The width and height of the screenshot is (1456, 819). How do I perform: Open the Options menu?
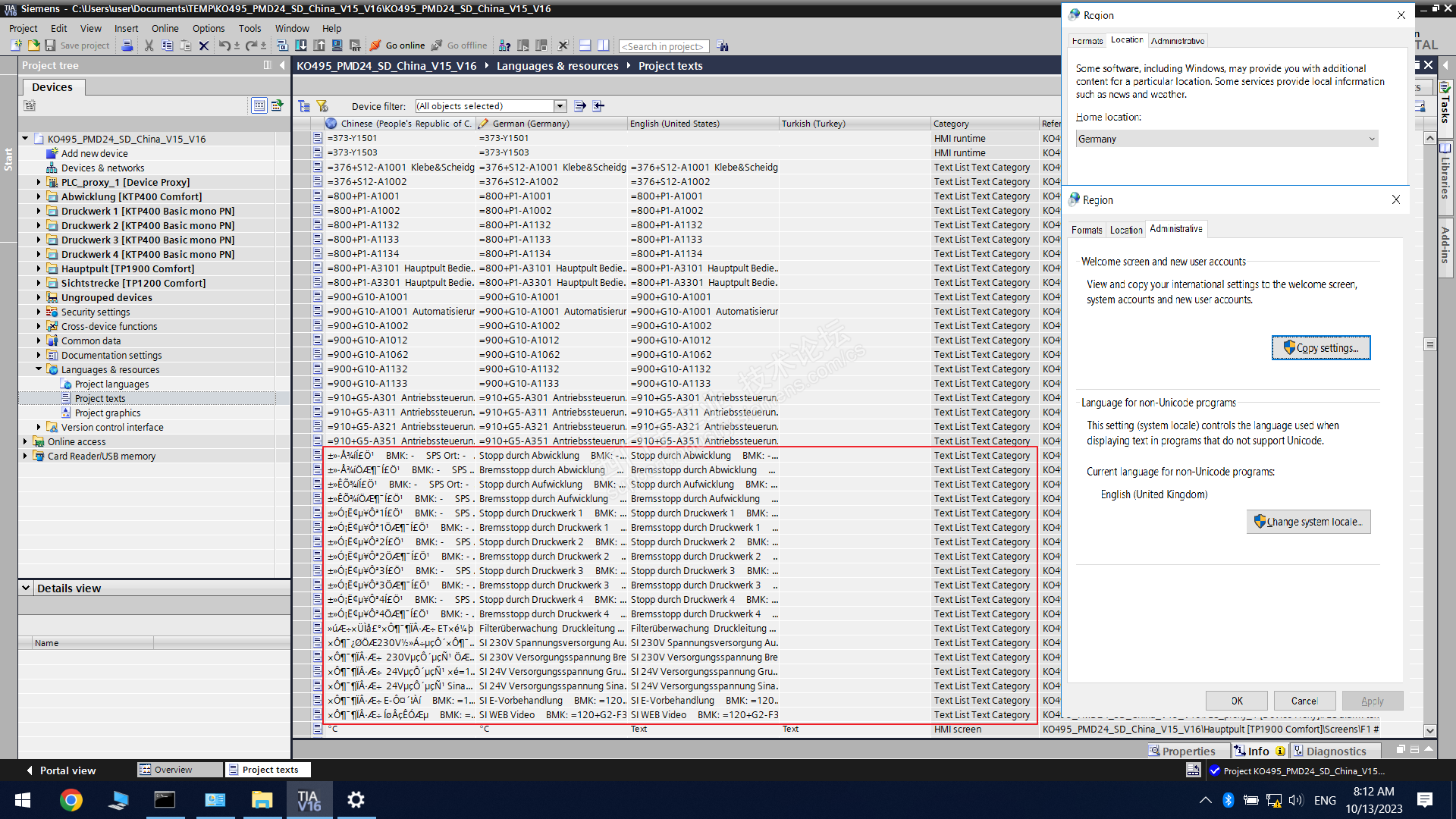208,28
